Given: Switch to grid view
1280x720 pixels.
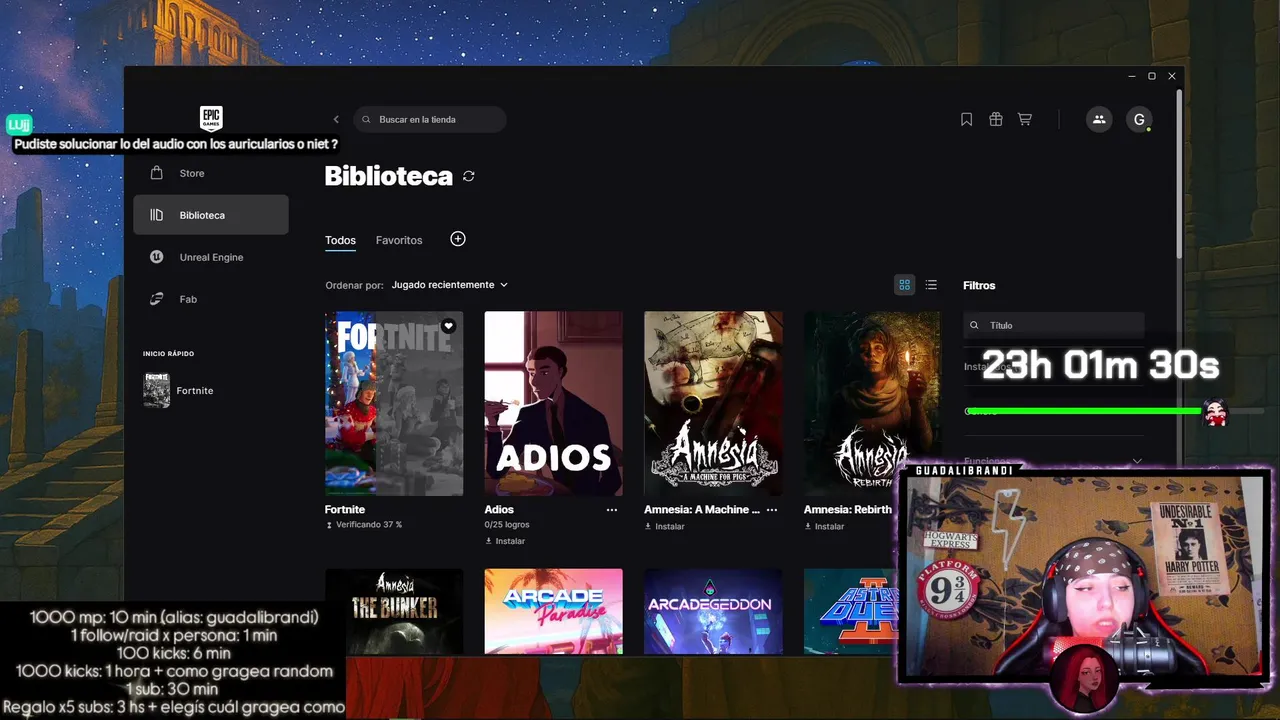Looking at the screenshot, I should coord(904,285).
